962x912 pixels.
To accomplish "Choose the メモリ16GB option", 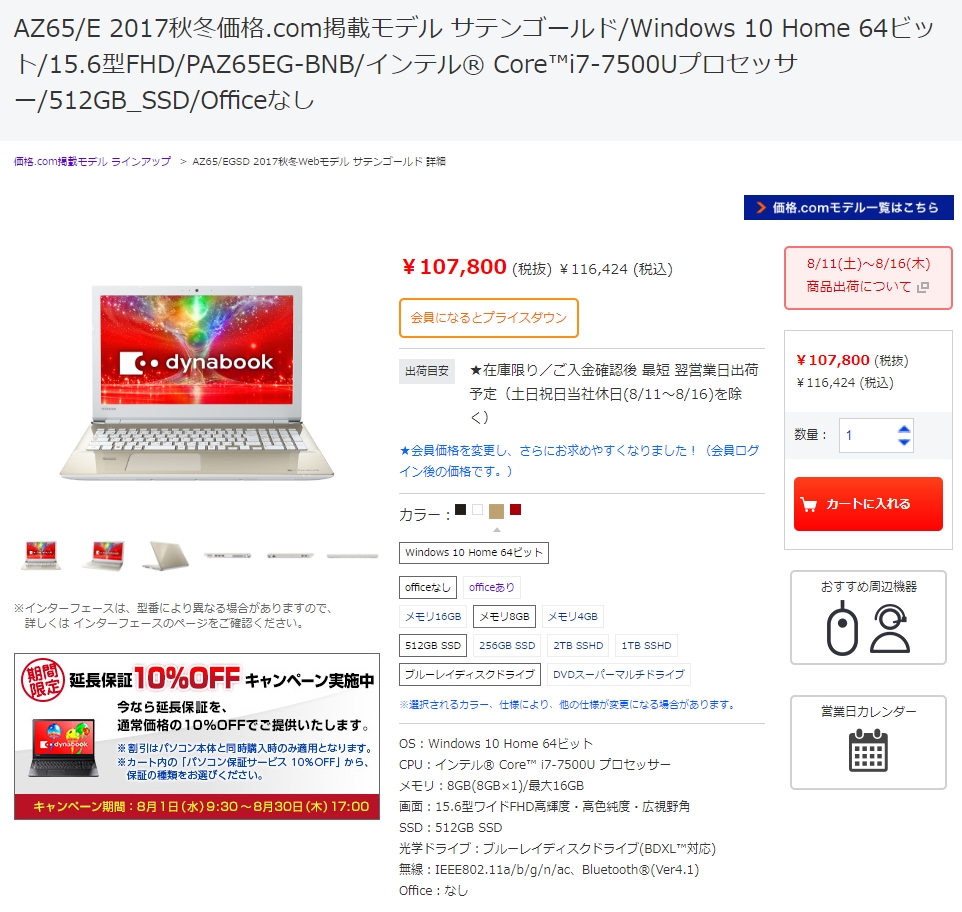I will (x=433, y=616).
